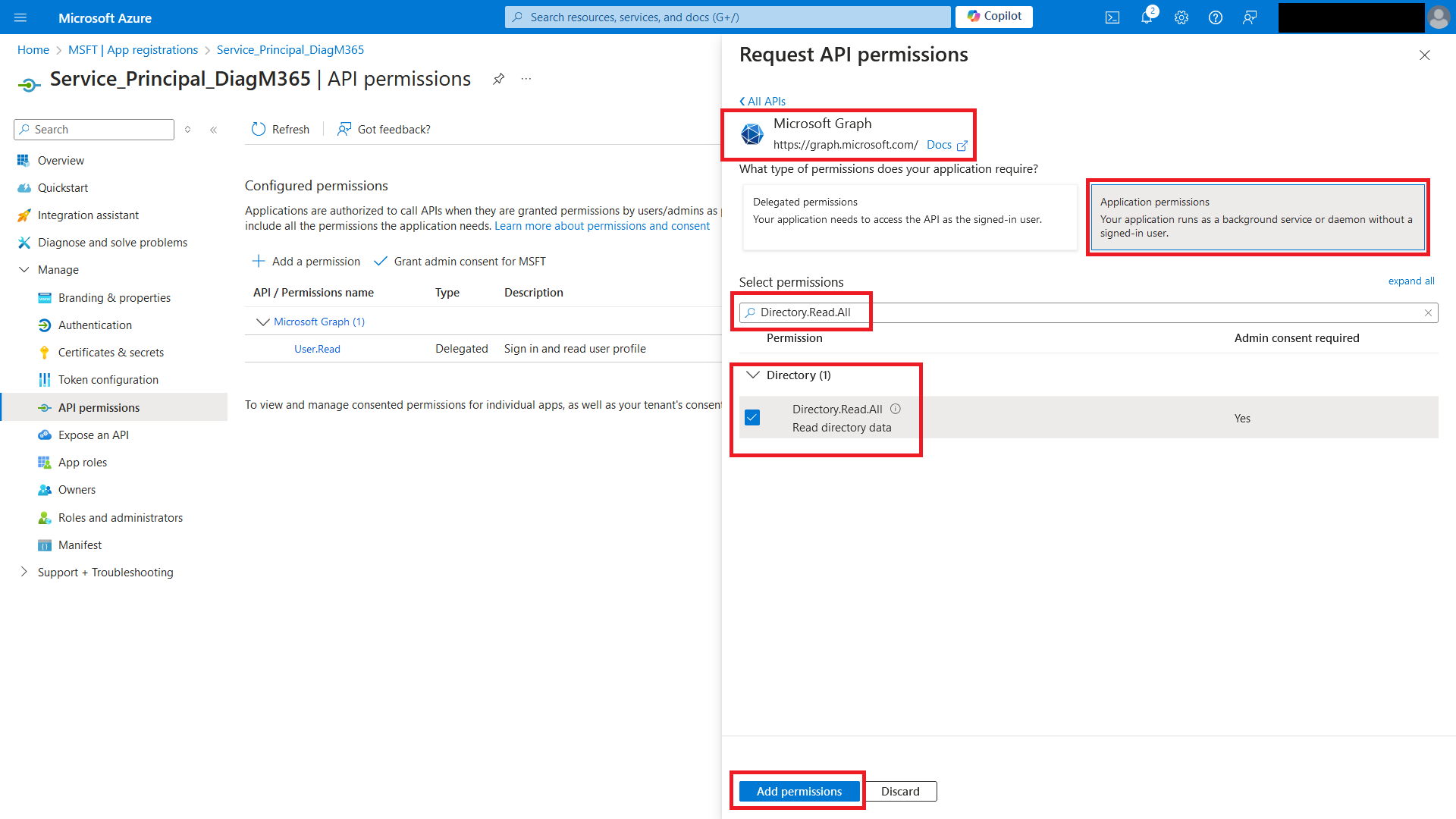Collapse the left sidebar menu
This screenshot has width=1456, height=819.
tap(214, 130)
